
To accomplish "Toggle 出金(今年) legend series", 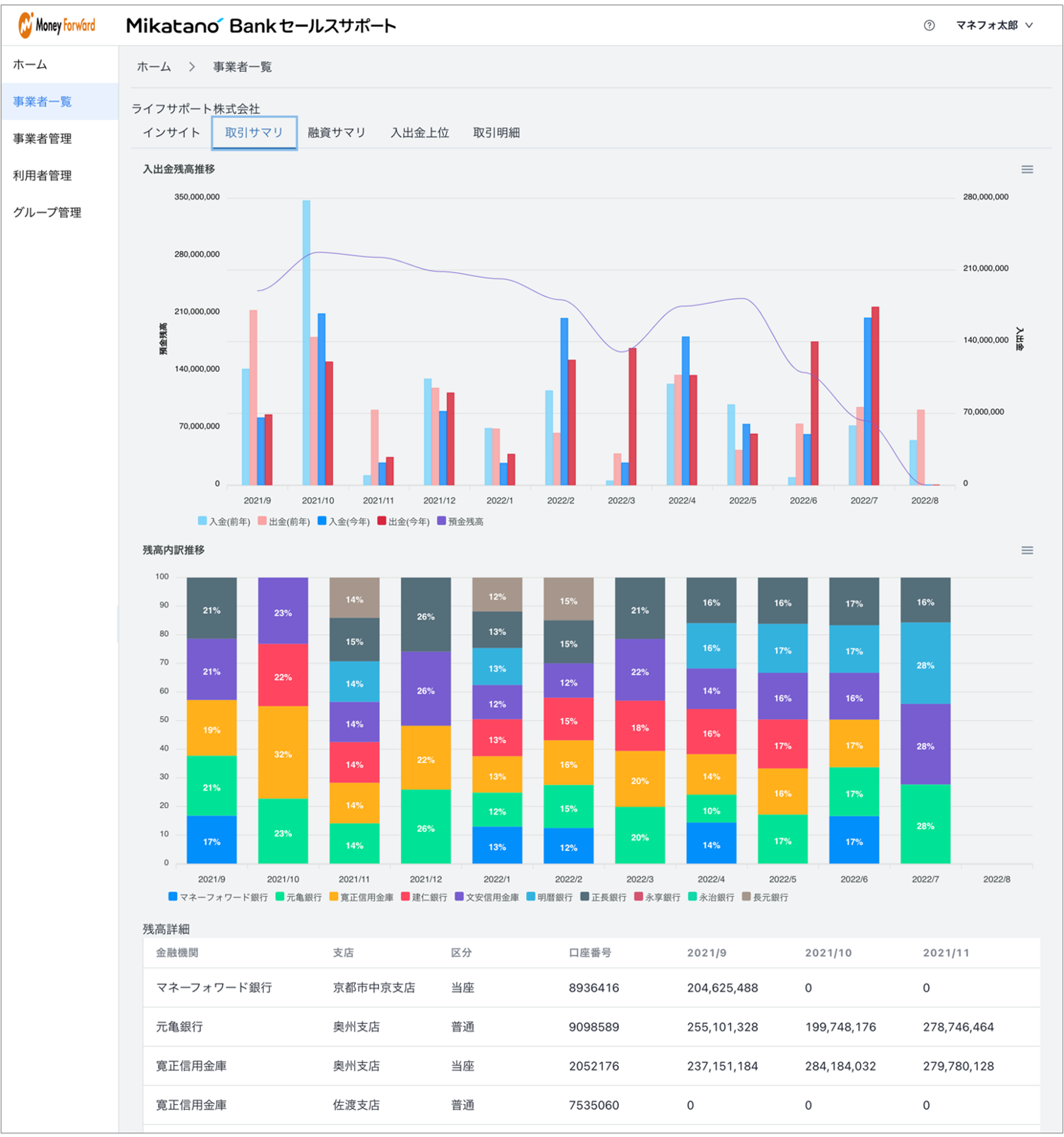I will 403,521.
